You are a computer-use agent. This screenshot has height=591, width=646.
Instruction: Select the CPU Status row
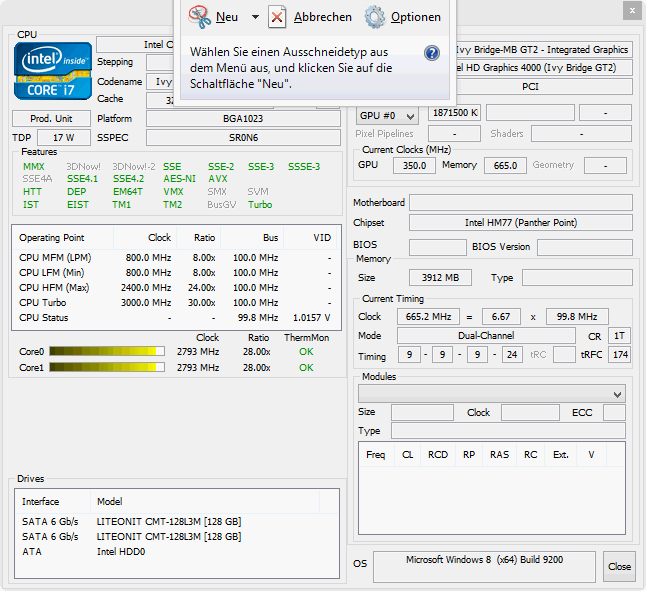tap(176, 318)
